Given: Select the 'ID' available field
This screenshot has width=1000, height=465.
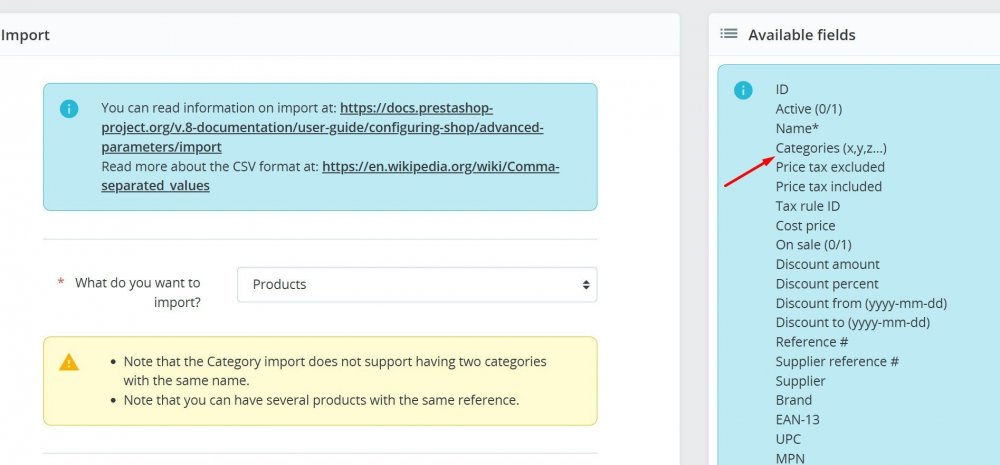Looking at the screenshot, I should 782,90.
